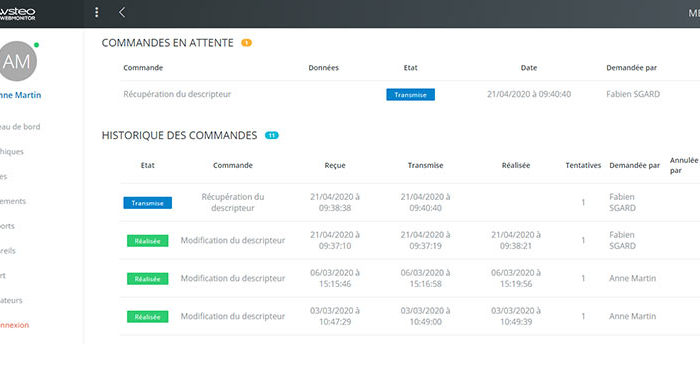Click 'Commande' header in pending table
Image resolution: width=700 pixels, height=381 pixels.
click(x=143, y=68)
